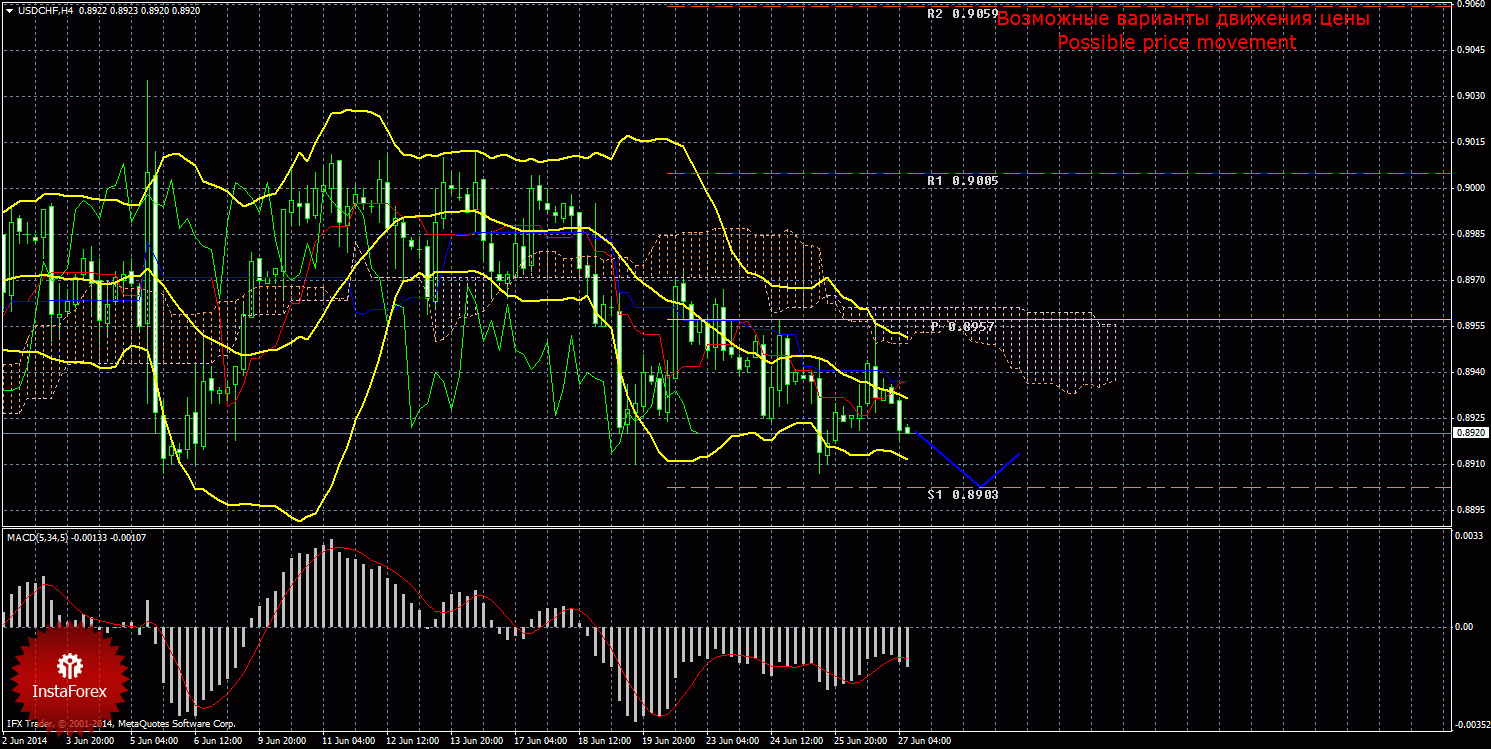The height and width of the screenshot is (749, 1491).
Task: Click the red 'Possible price movement' text
Action: click(1176, 42)
